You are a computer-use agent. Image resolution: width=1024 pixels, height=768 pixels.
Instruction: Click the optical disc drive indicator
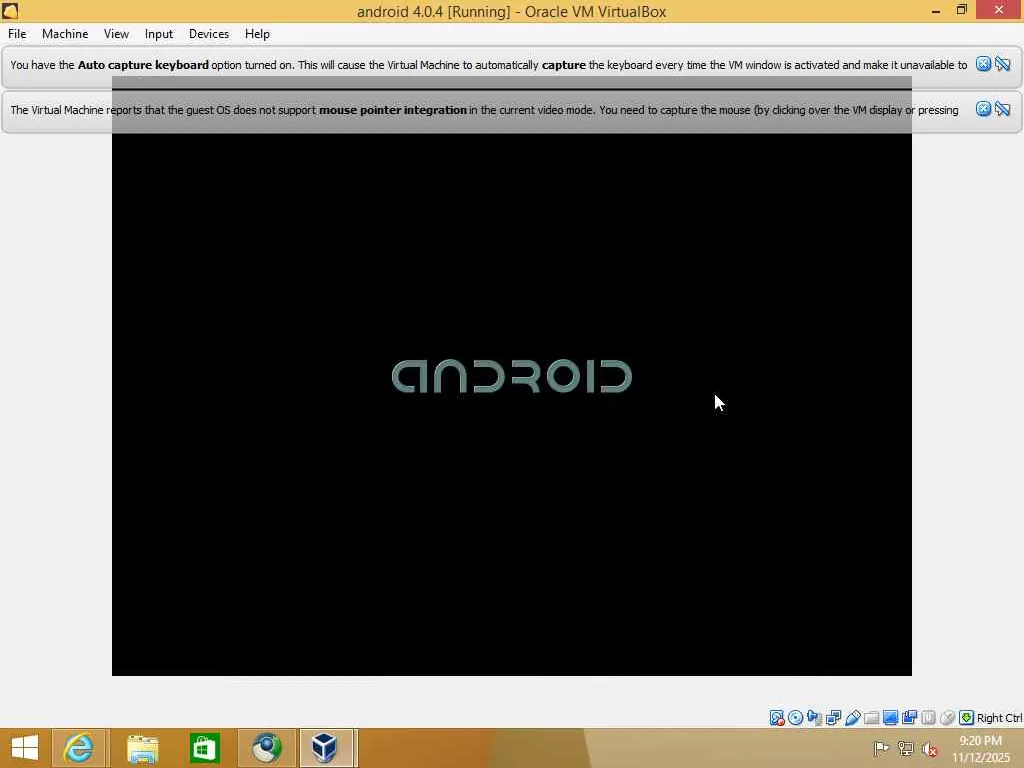(x=795, y=718)
